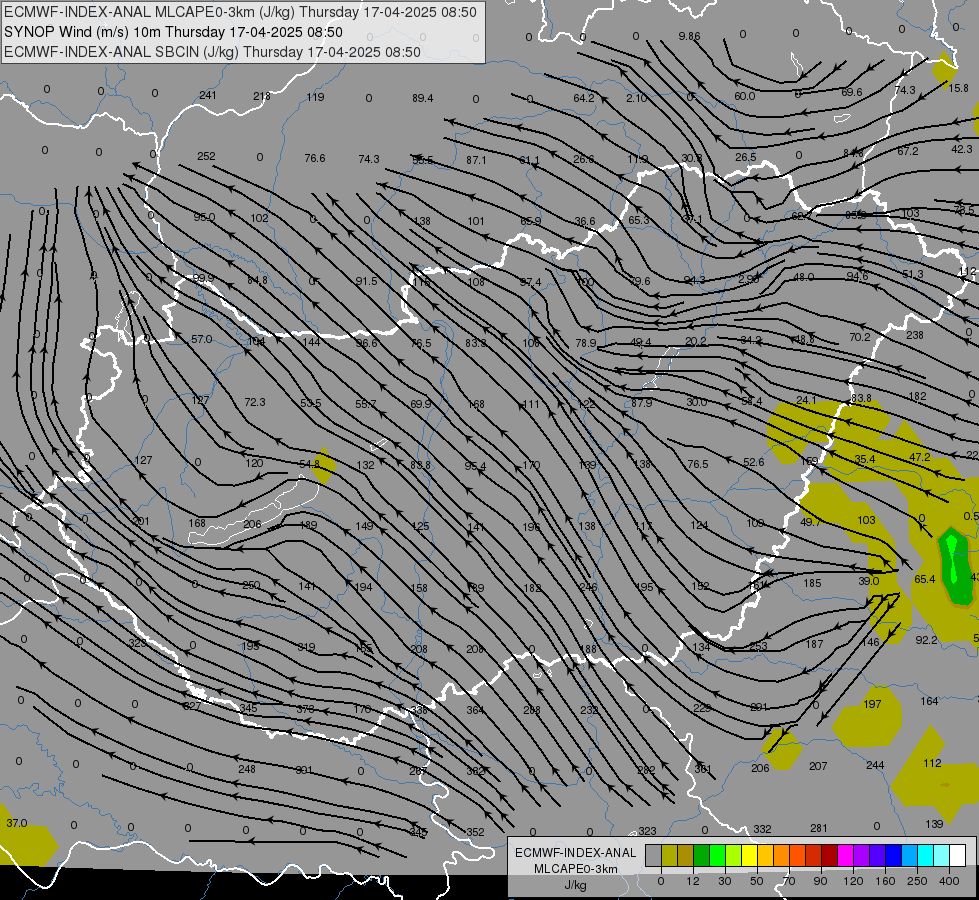Click the map value '238'
This screenshot has width=979, height=900.
tap(915, 335)
